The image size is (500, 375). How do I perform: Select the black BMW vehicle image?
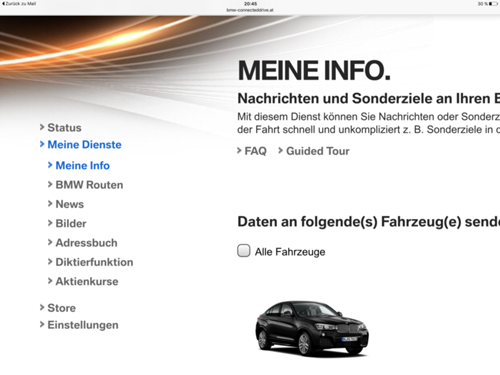point(312,328)
